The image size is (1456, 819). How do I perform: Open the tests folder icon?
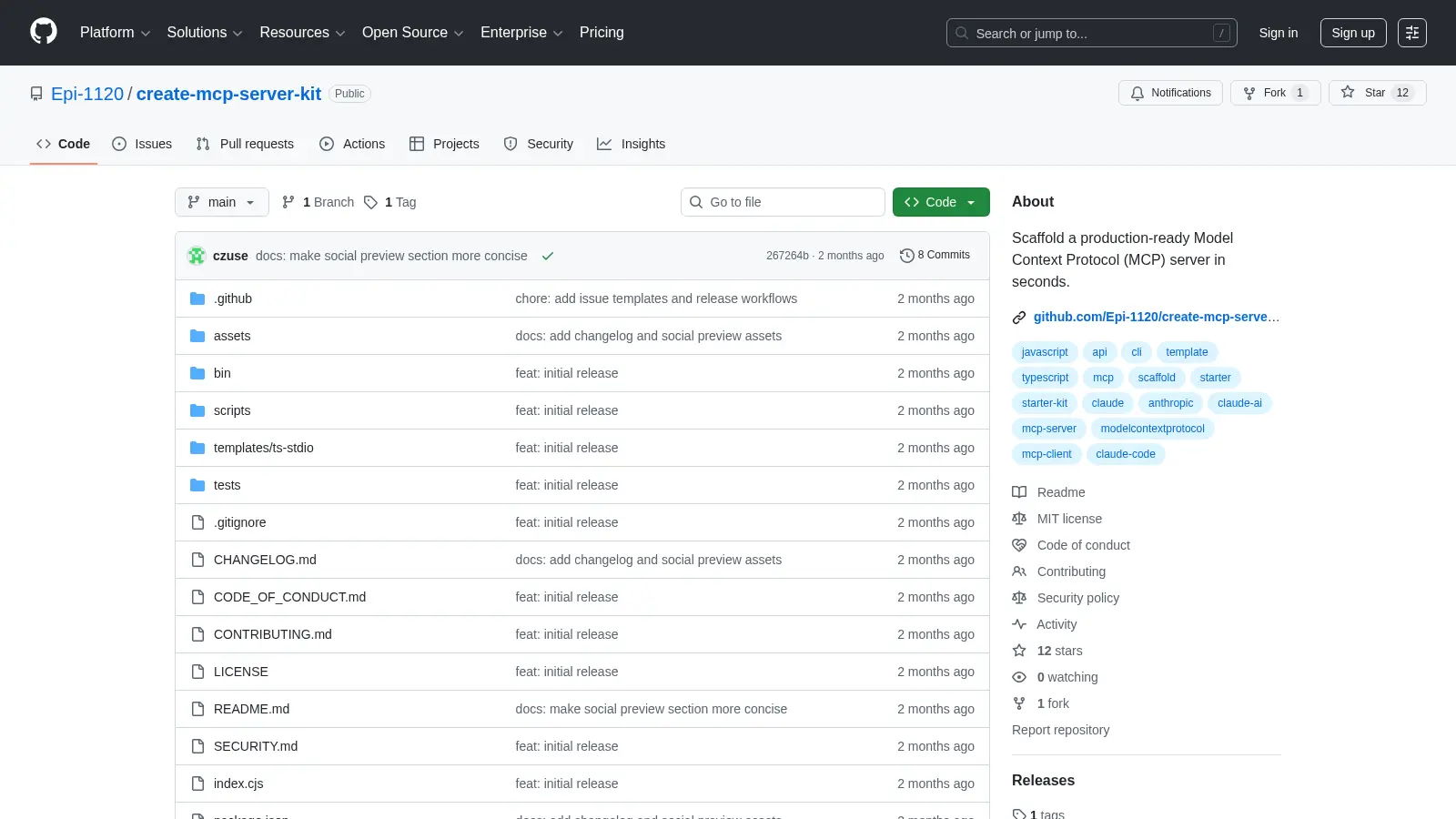pos(197,485)
